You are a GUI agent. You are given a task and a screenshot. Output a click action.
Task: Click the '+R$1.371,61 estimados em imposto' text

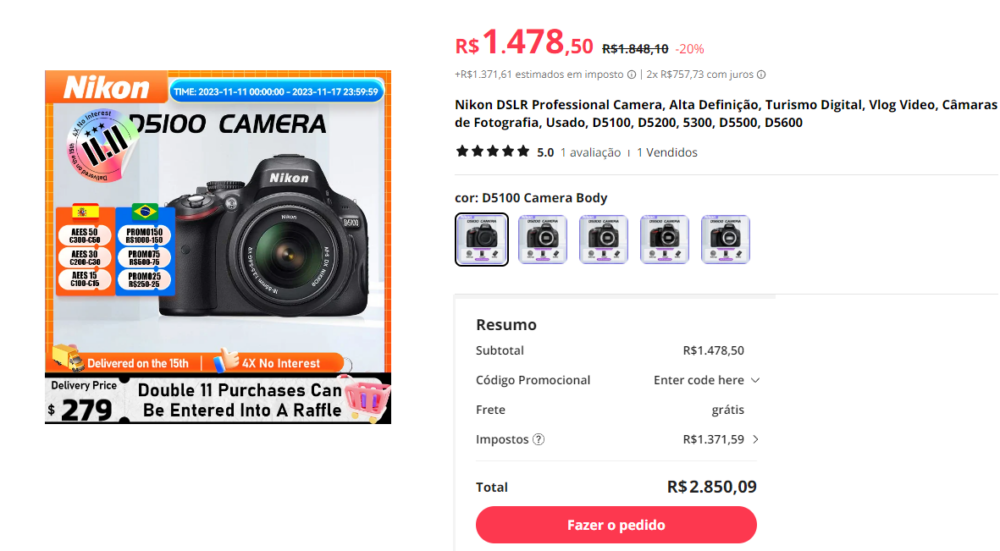(x=539, y=75)
